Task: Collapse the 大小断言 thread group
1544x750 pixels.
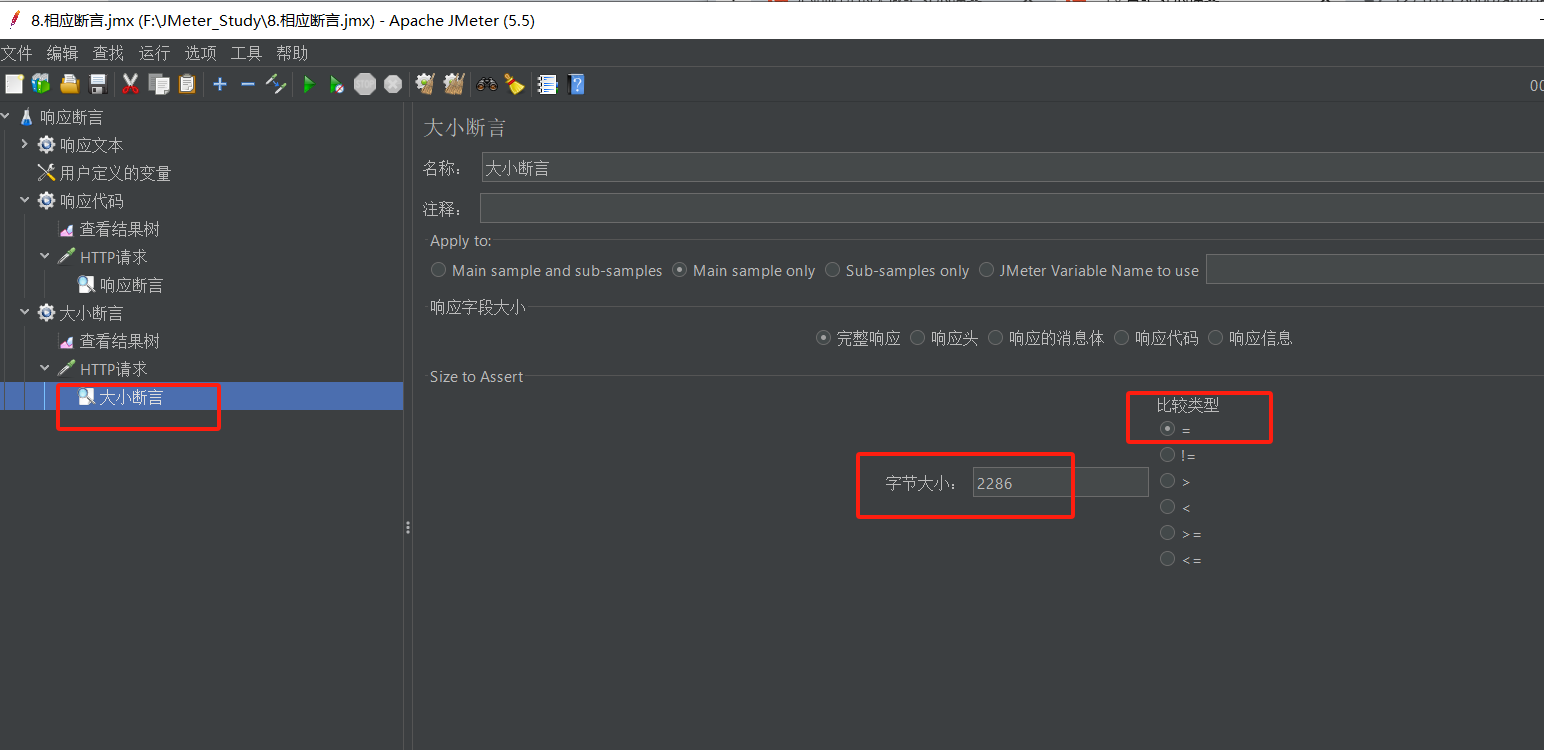Action: tap(25, 313)
